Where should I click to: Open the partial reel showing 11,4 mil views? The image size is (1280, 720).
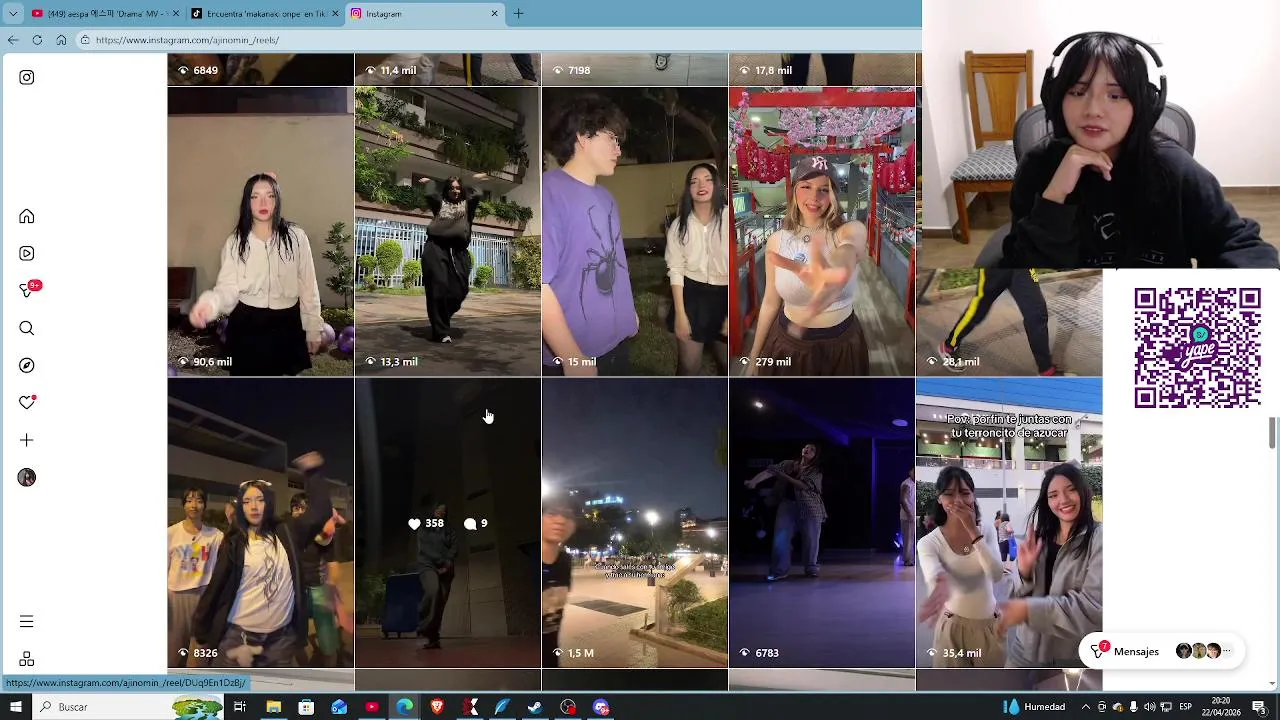tap(447, 70)
